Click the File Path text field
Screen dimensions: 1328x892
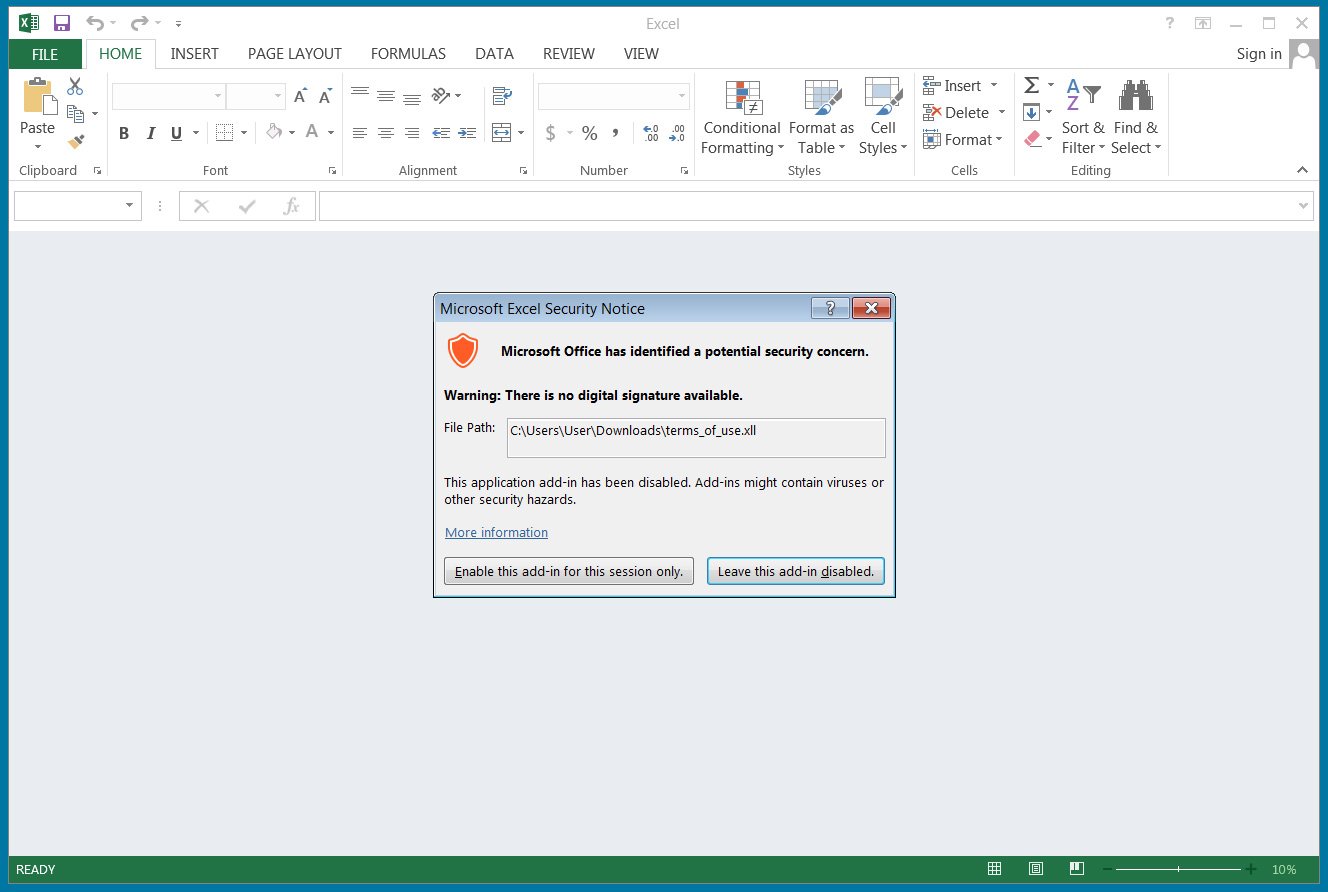click(x=696, y=438)
